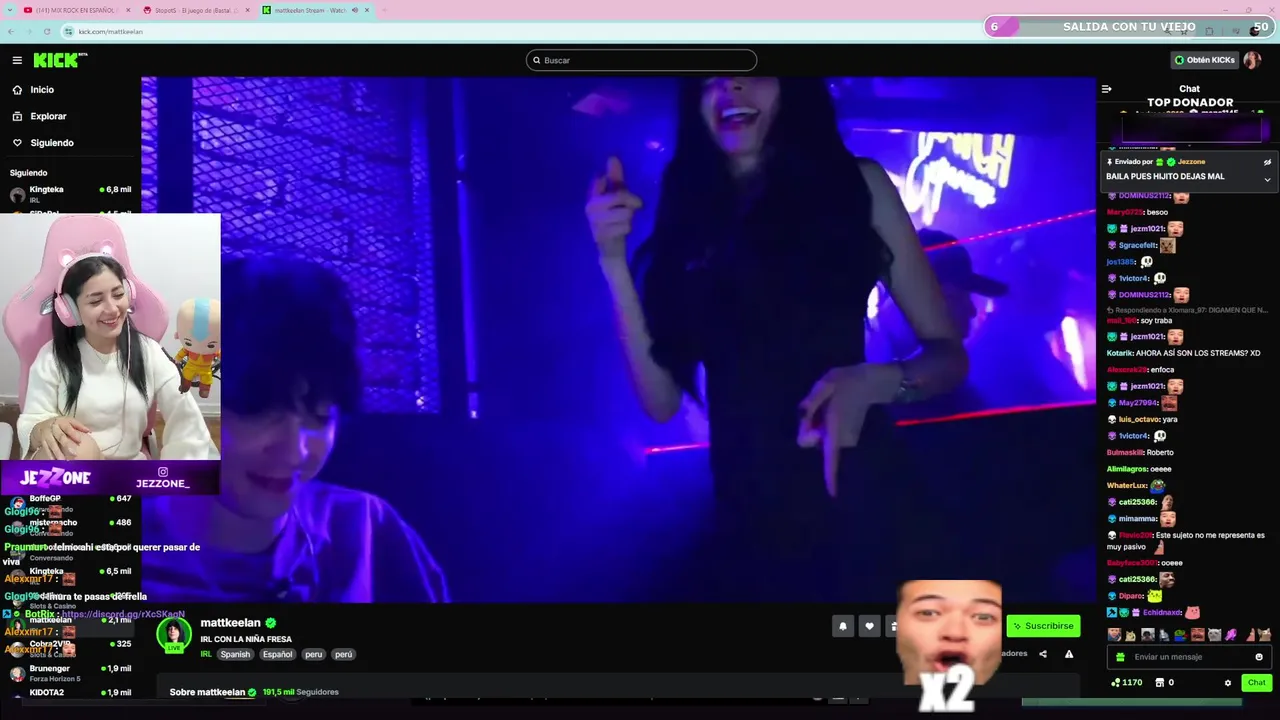
Task: Click the Español tag
Action: point(277,654)
